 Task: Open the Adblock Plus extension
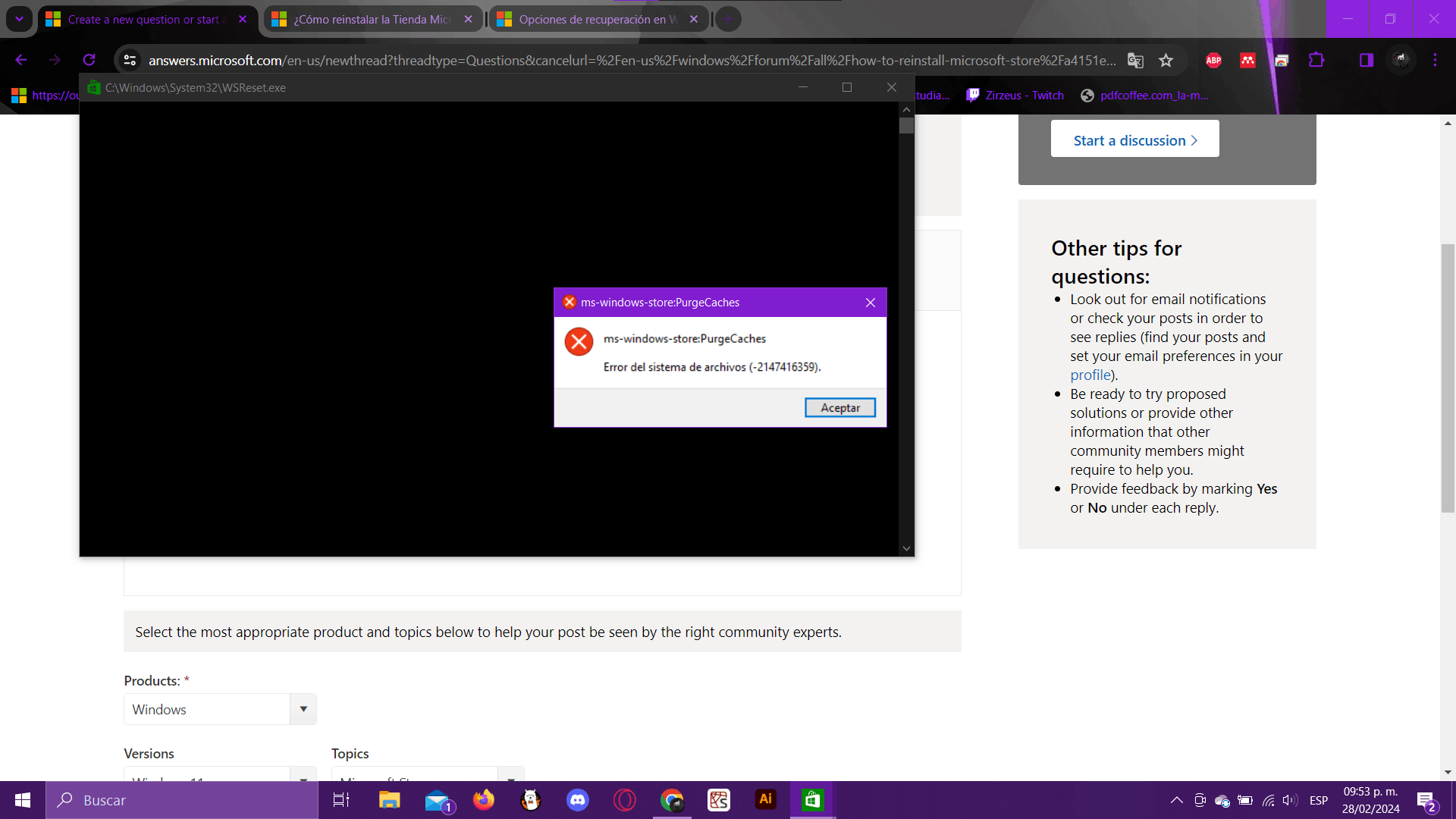[x=1213, y=60]
